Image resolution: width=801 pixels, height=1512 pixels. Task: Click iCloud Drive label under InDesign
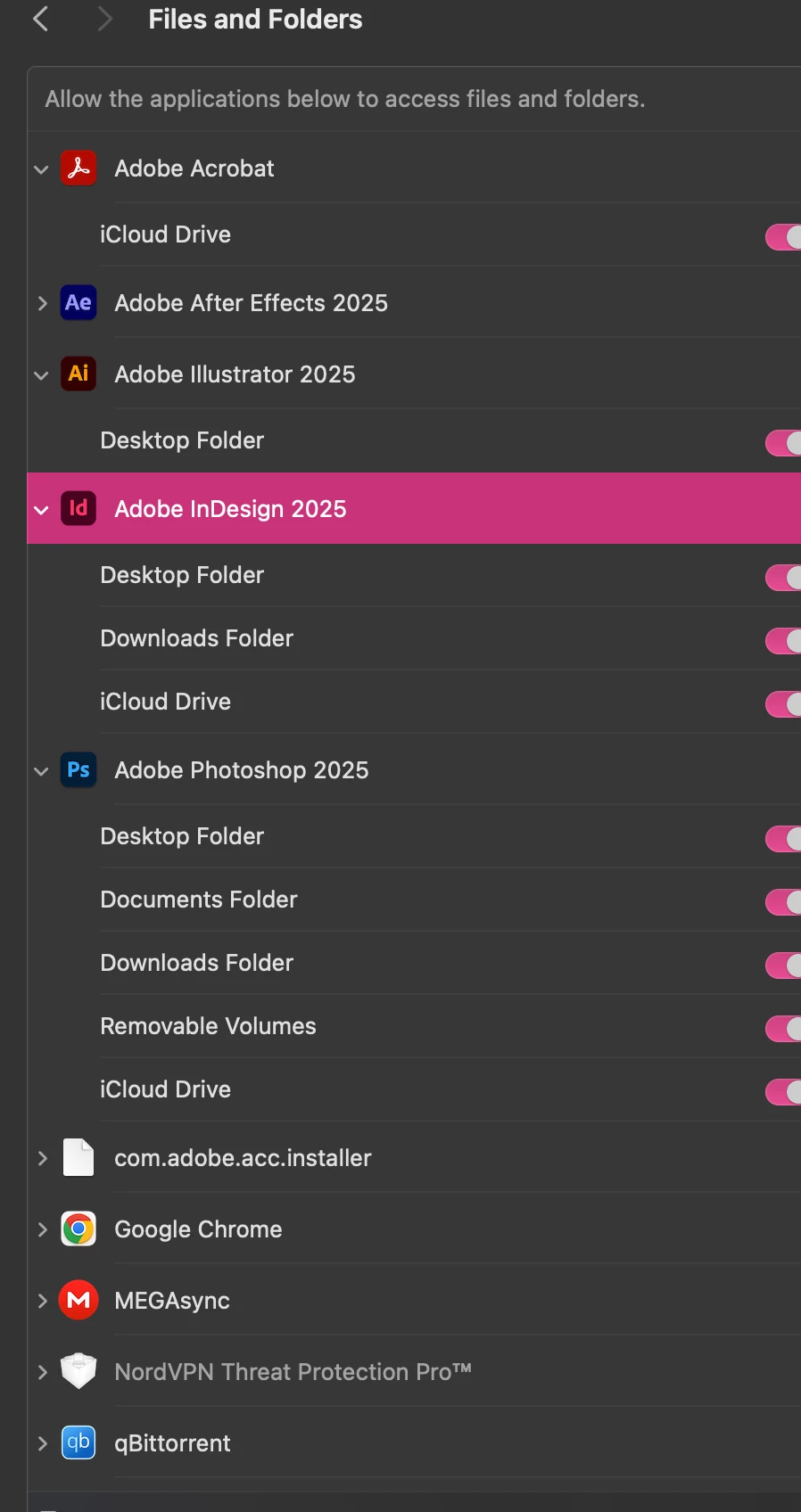165,702
